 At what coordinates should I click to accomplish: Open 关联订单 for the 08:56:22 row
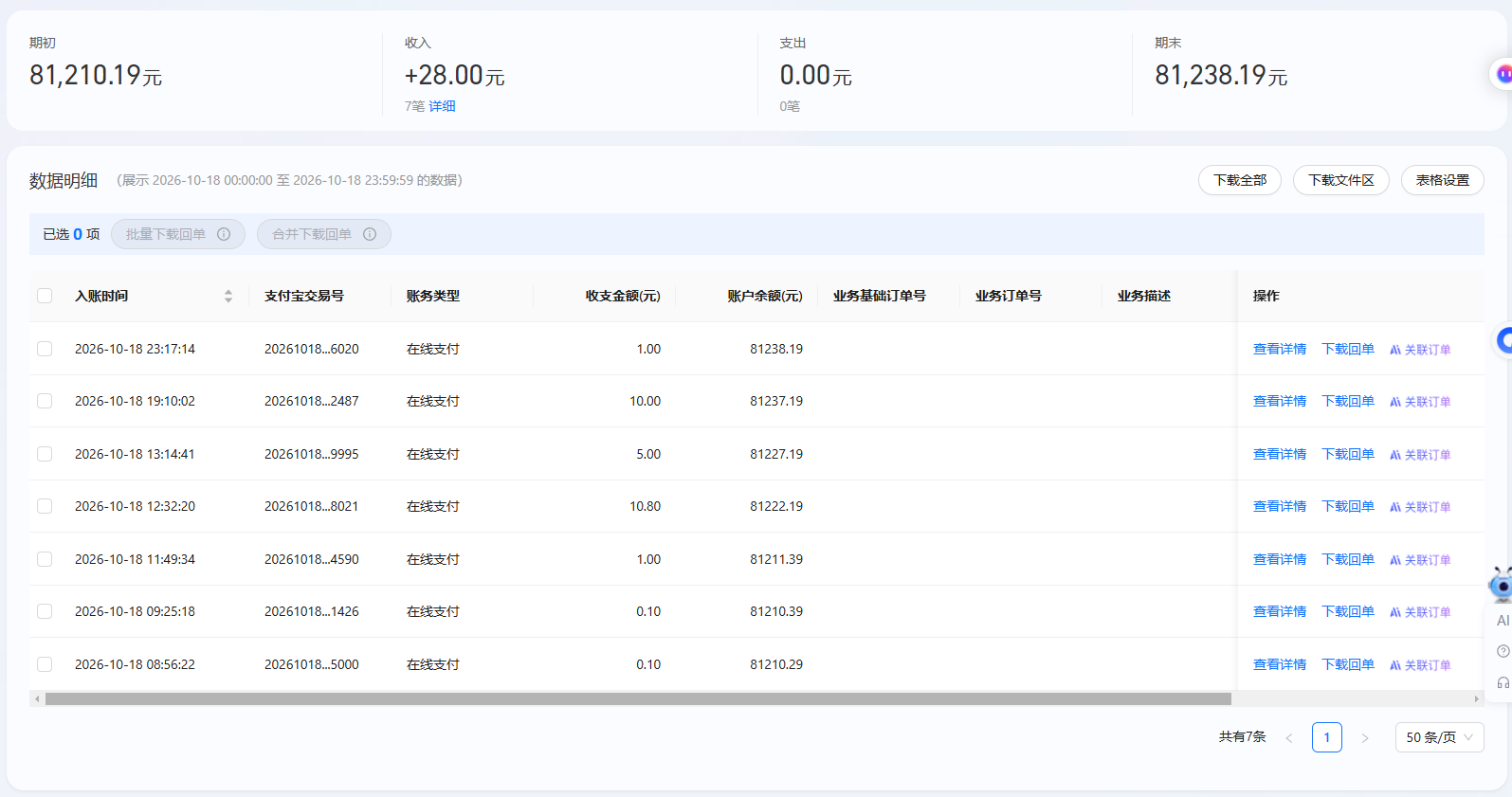tap(1420, 665)
